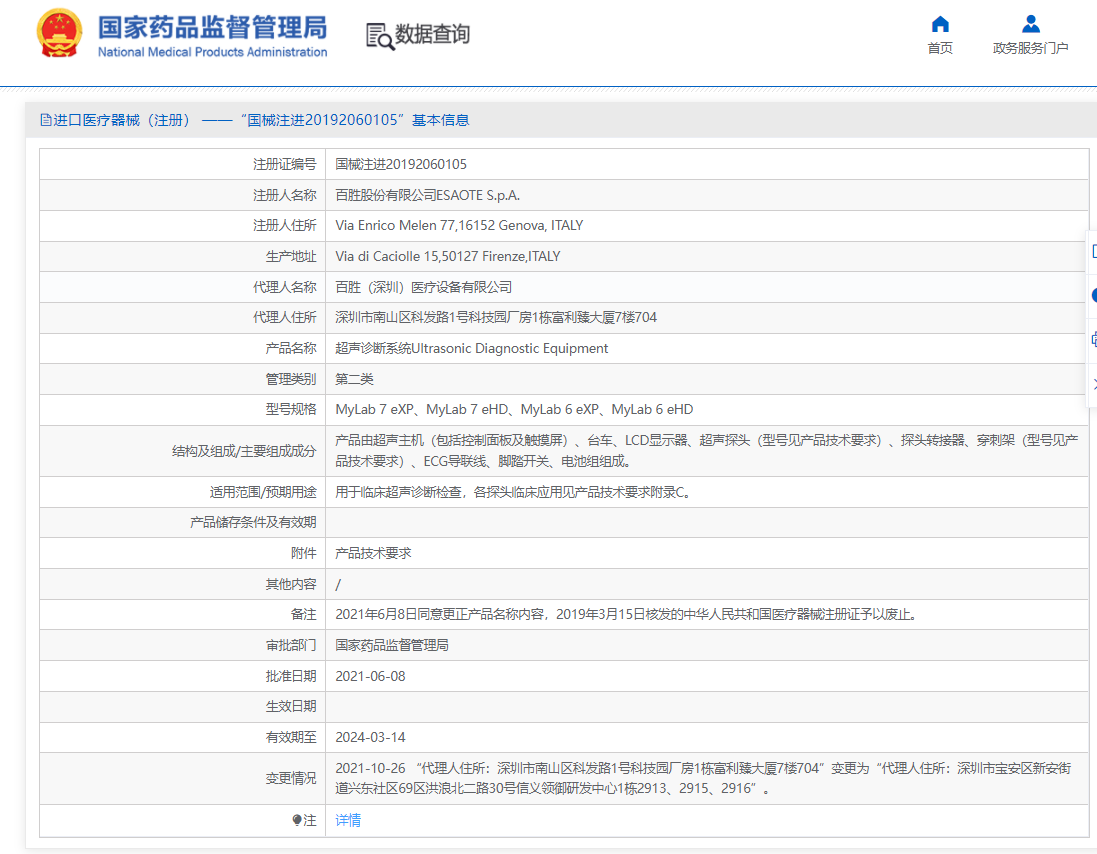Go to 首页 via the house icon
The height and width of the screenshot is (854, 1097).
pyautogui.click(x=940, y=24)
